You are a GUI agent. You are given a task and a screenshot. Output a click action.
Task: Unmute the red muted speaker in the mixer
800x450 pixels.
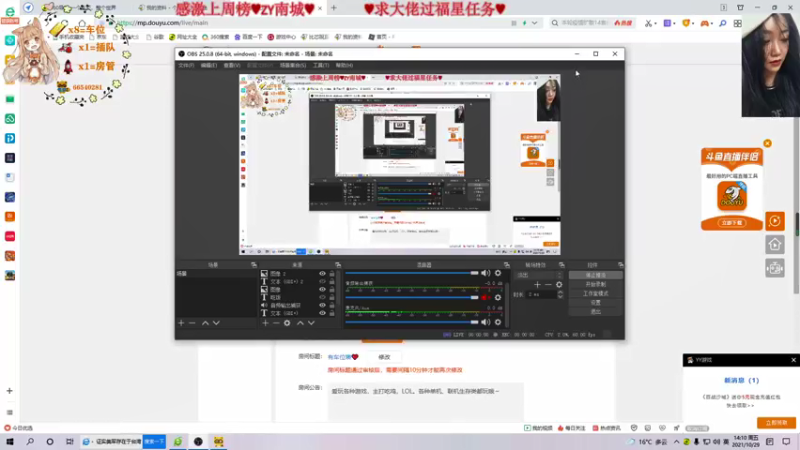[x=486, y=297]
